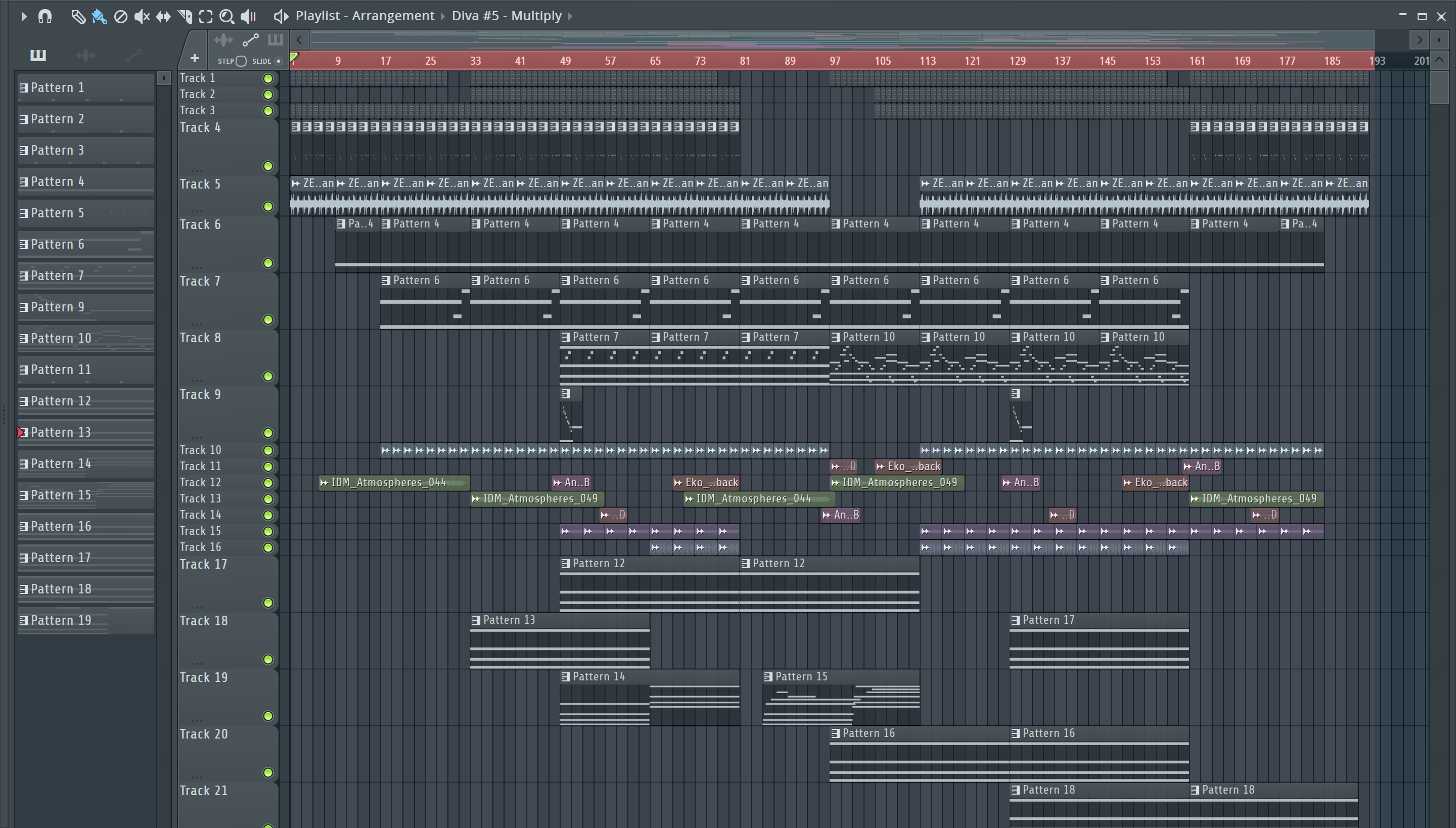Click the green song start marker
The height and width of the screenshot is (828, 1456).
[x=294, y=57]
